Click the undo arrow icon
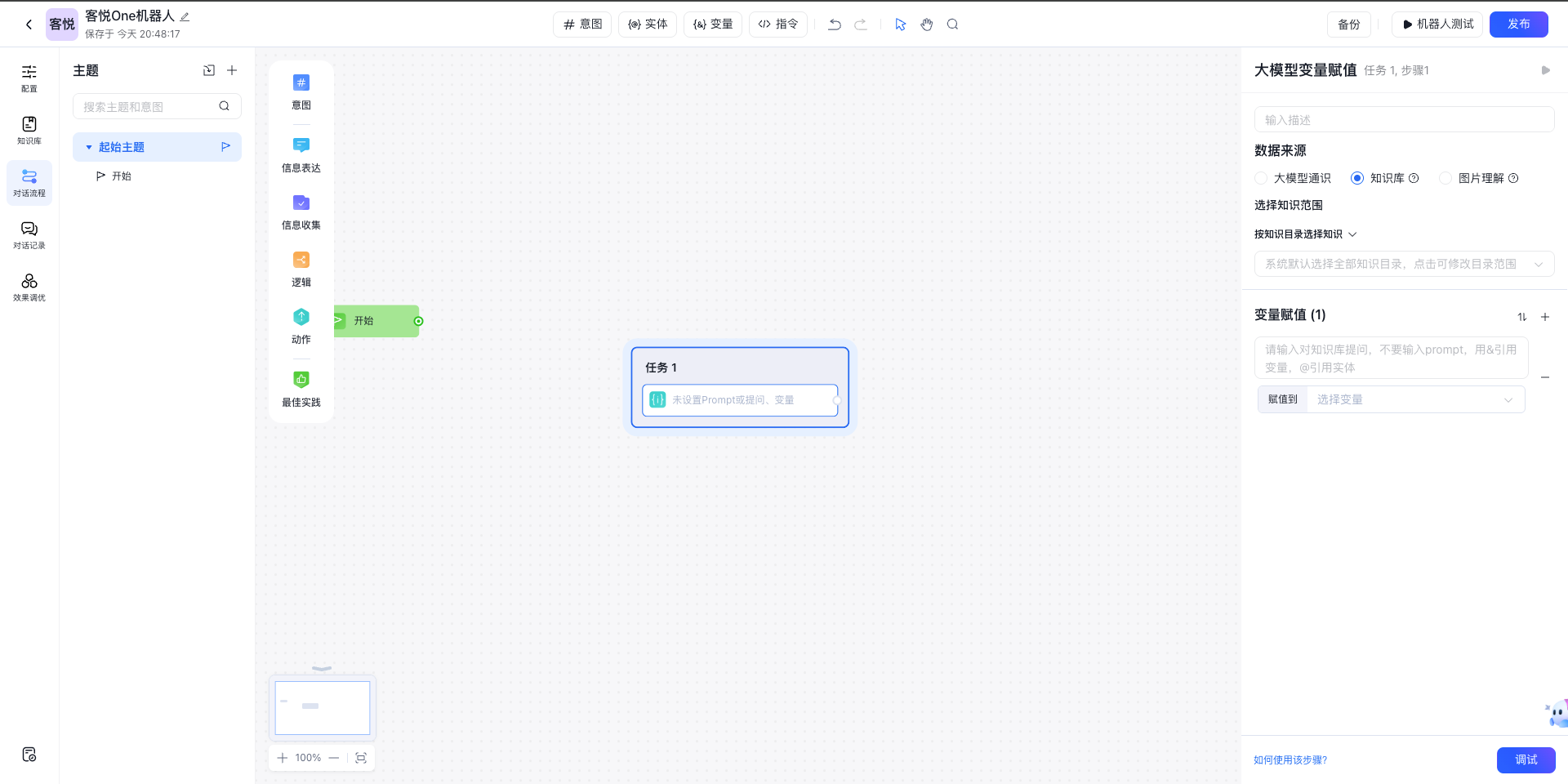Image resolution: width=1568 pixels, height=784 pixels. click(x=834, y=24)
